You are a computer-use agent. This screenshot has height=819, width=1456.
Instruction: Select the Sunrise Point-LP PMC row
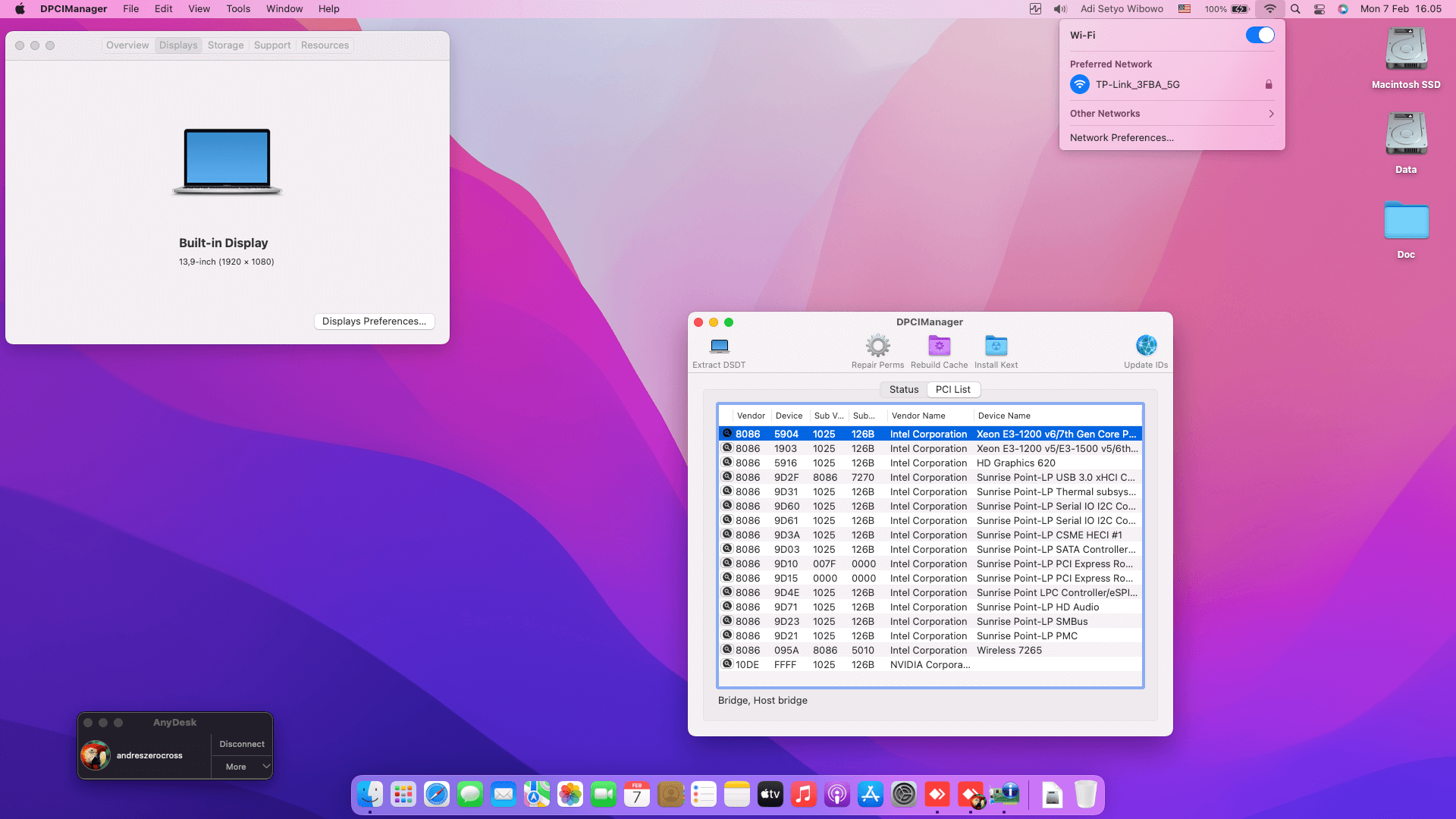pyautogui.click(x=930, y=636)
